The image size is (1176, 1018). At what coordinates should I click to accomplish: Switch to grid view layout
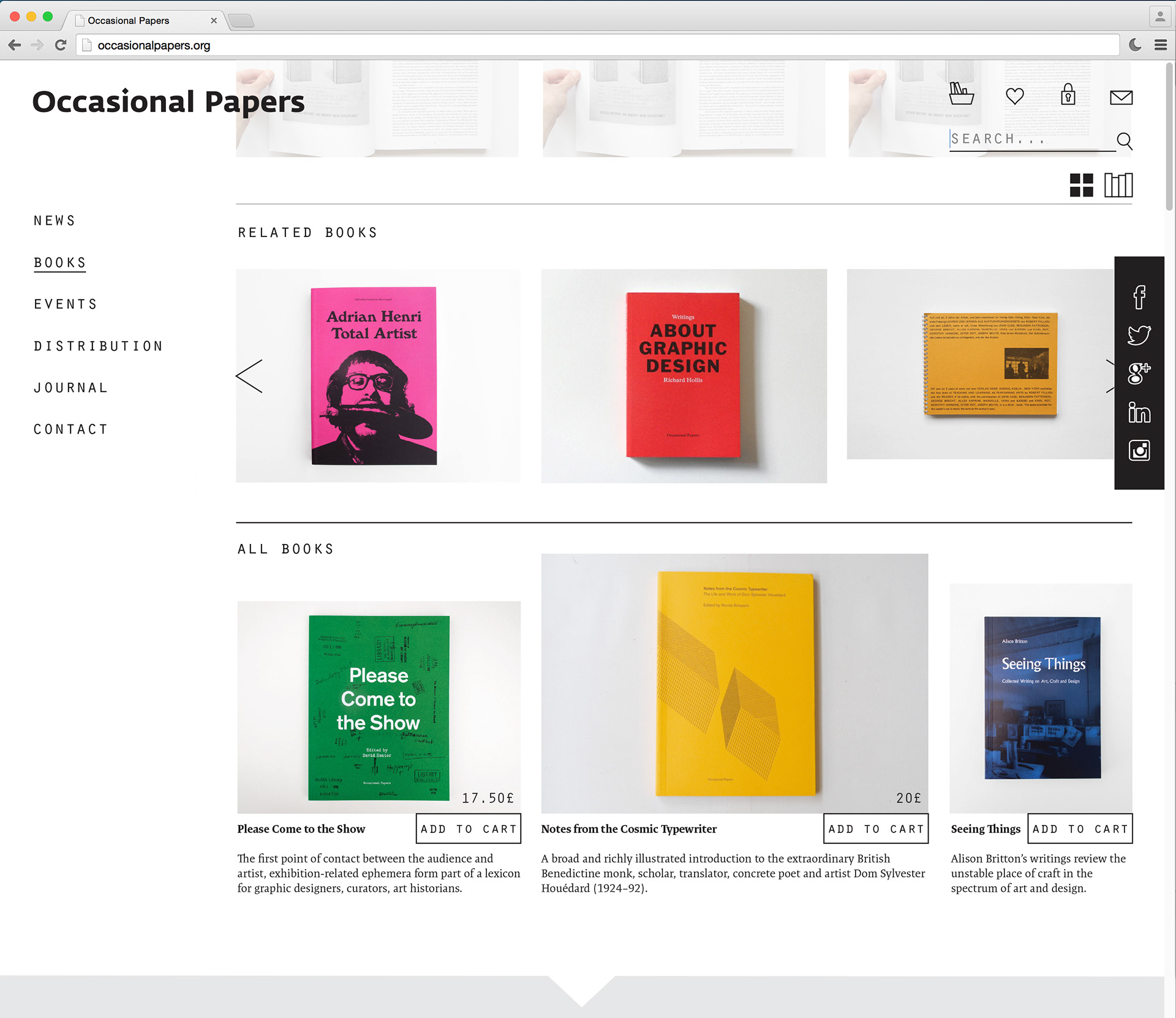point(1081,185)
